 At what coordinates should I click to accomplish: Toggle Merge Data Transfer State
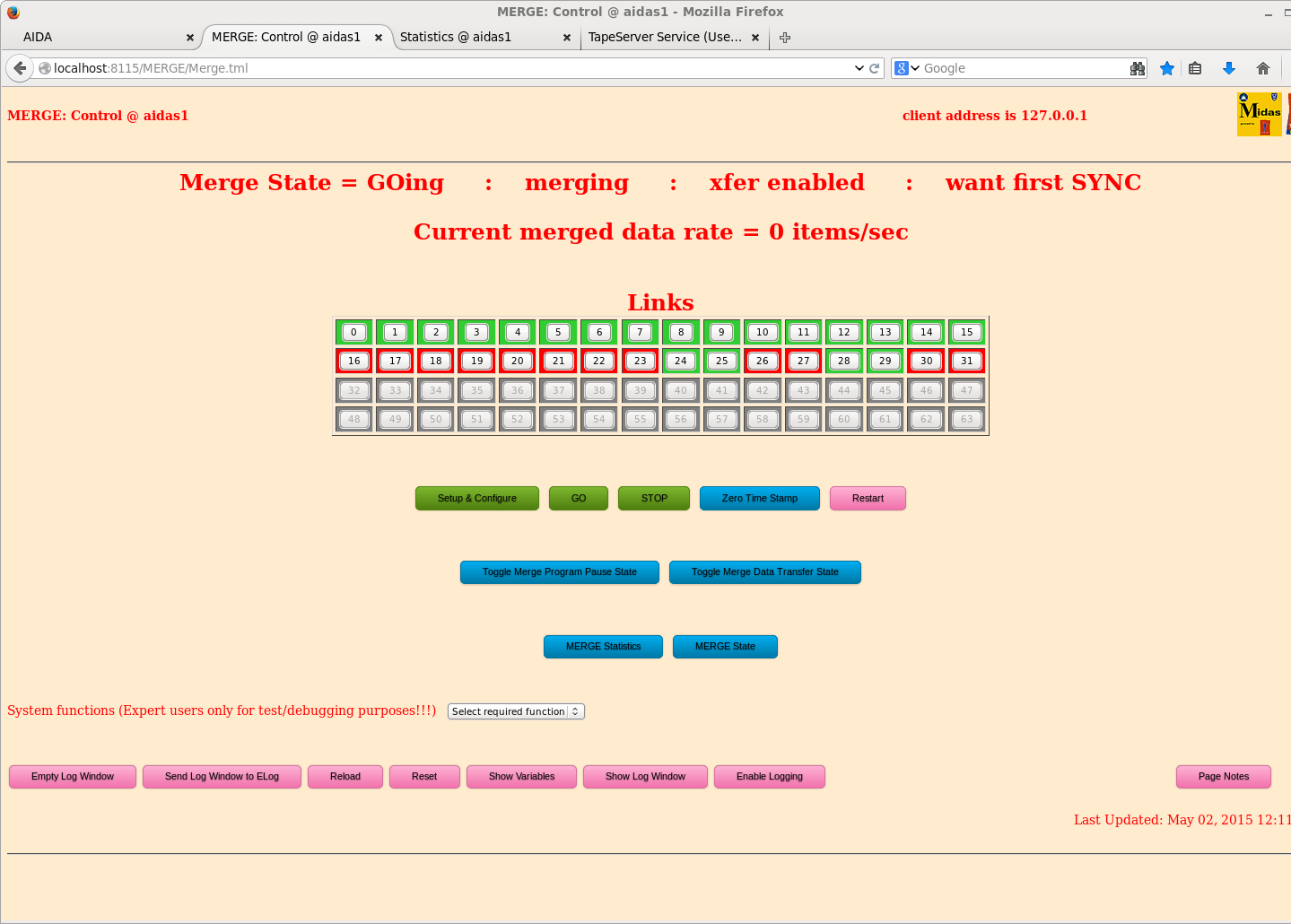(765, 572)
